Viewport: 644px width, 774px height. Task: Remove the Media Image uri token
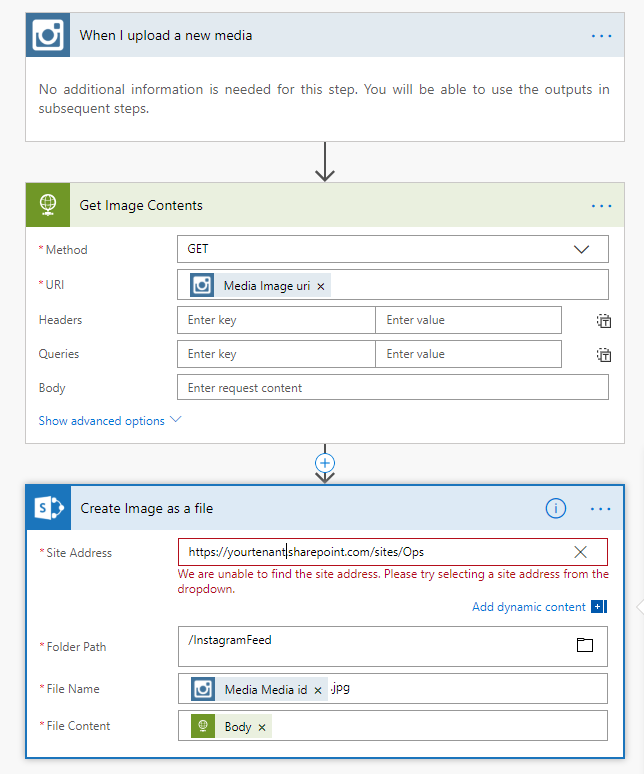321,286
